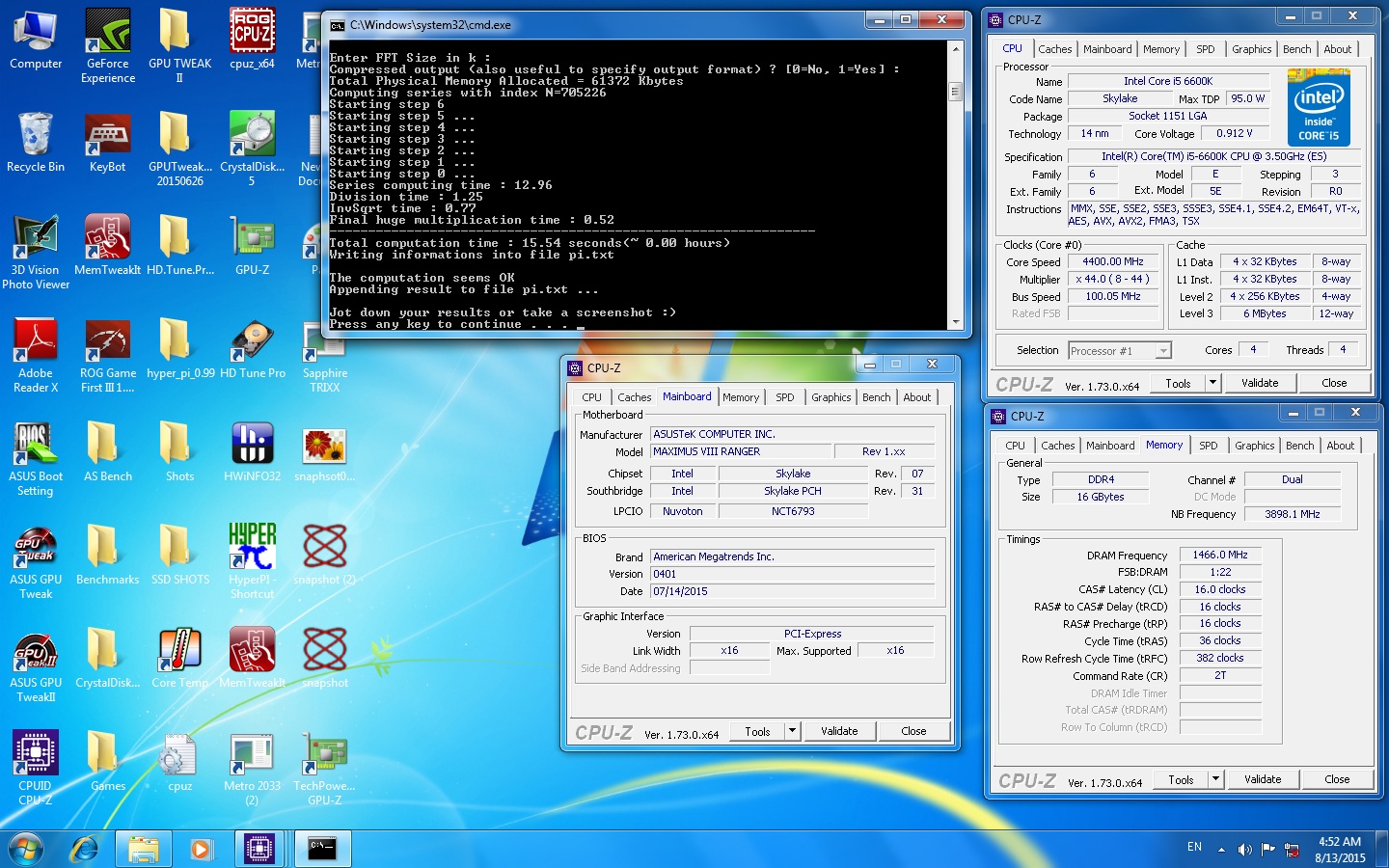Click Intel Core i5 6600K name field
Screen dimensions: 1389x868
[x=1167, y=81]
